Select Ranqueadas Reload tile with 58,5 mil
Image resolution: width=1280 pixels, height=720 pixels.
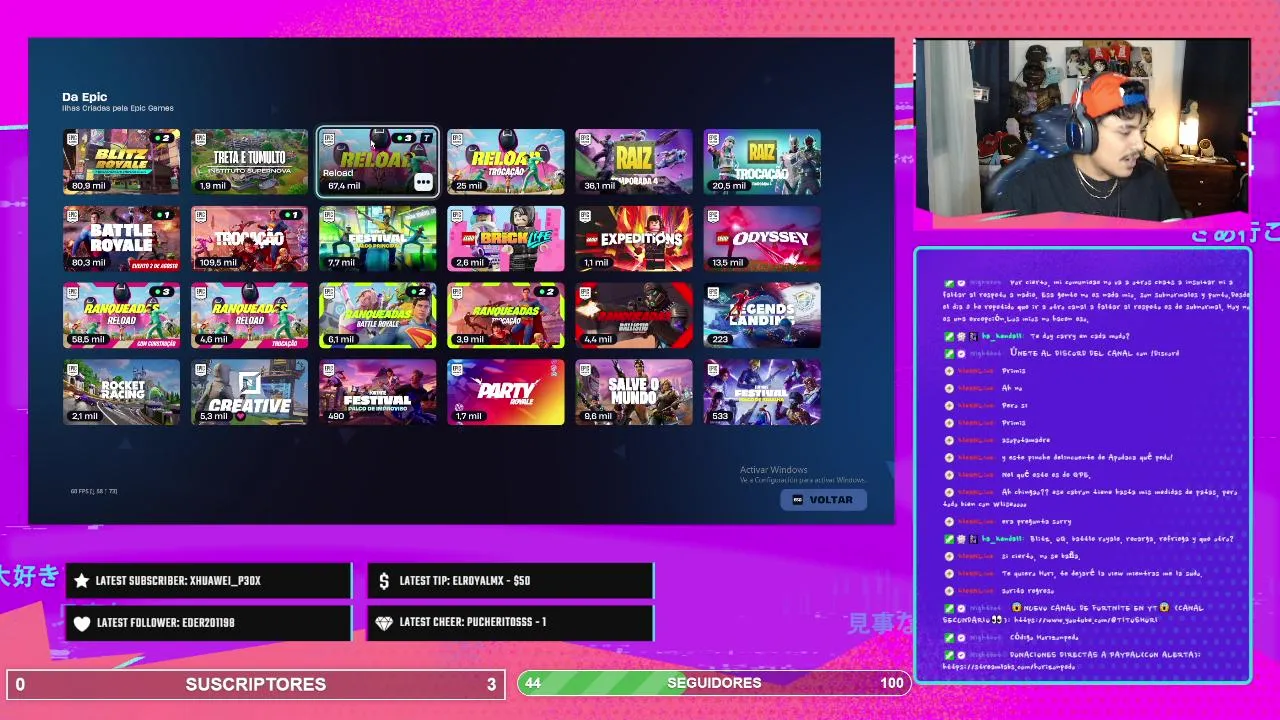pos(121,315)
